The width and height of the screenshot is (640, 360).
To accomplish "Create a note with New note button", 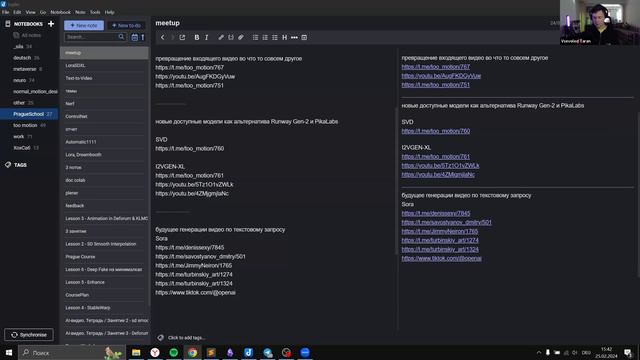I will pyautogui.click(x=84, y=25).
